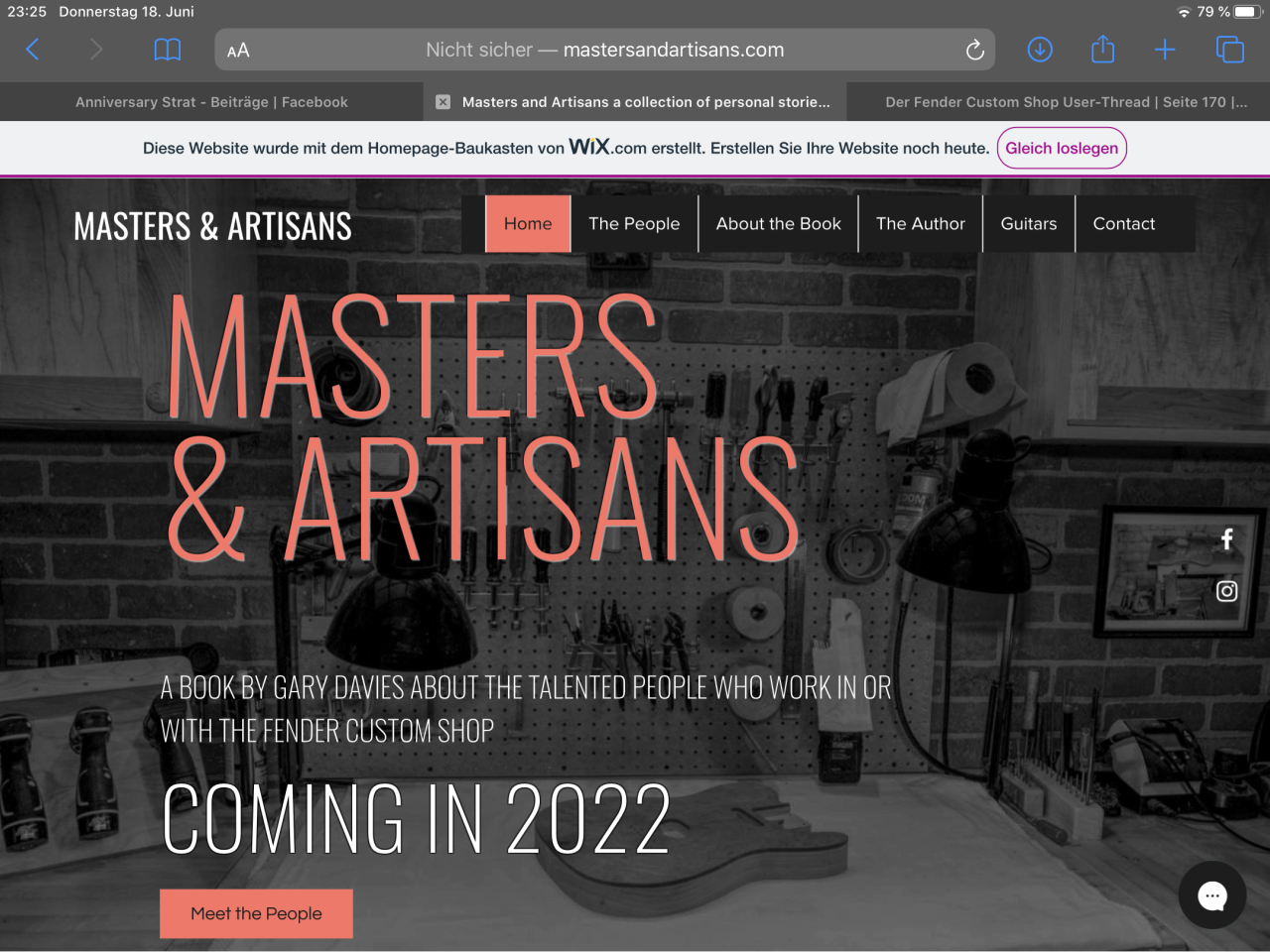This screenshot has height=952, width=1270.
Task: Open the chat bubble widget
Action: click(1211, 895)
